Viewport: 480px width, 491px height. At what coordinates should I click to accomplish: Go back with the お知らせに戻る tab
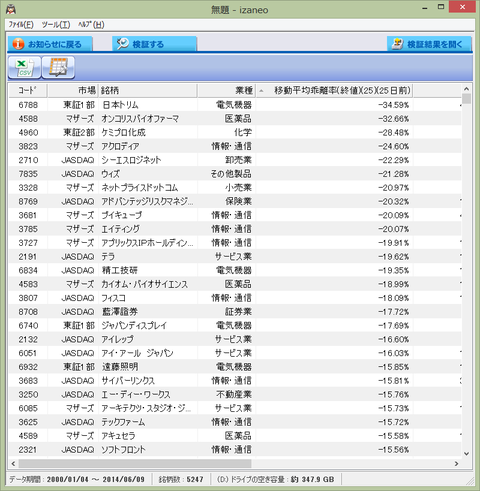(50, 44)
